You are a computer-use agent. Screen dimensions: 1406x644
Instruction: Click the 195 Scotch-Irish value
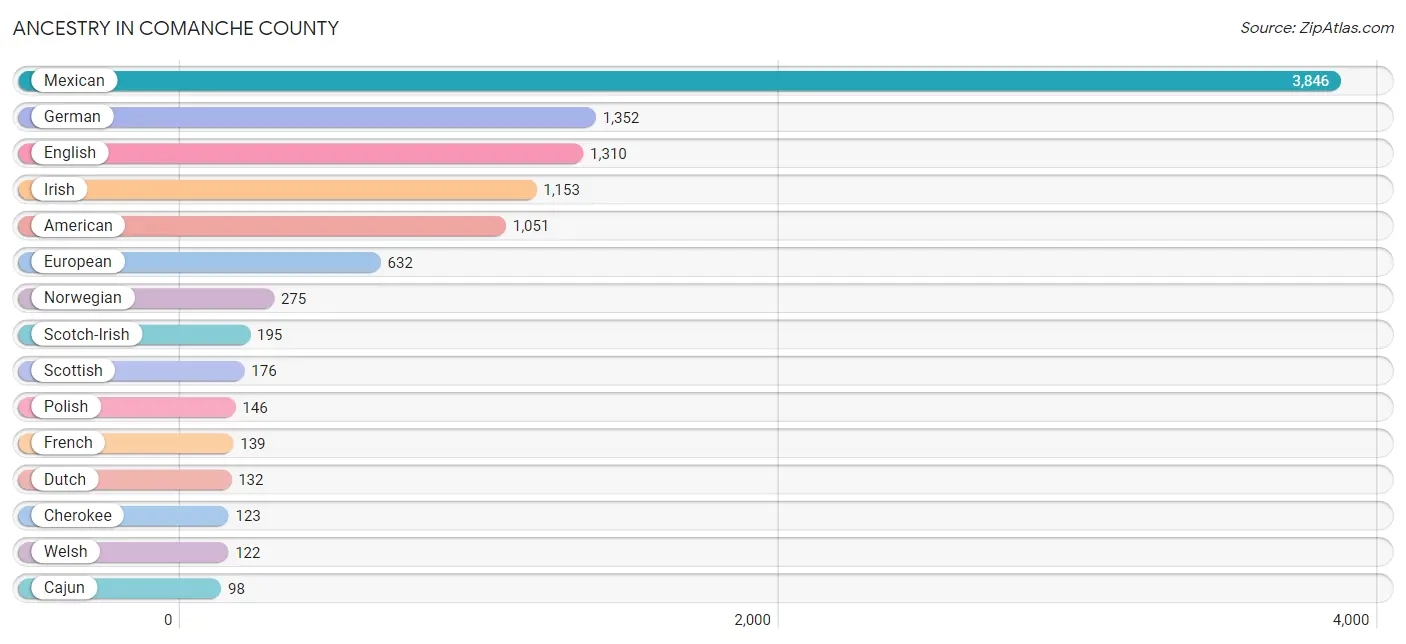pos(270,335)
